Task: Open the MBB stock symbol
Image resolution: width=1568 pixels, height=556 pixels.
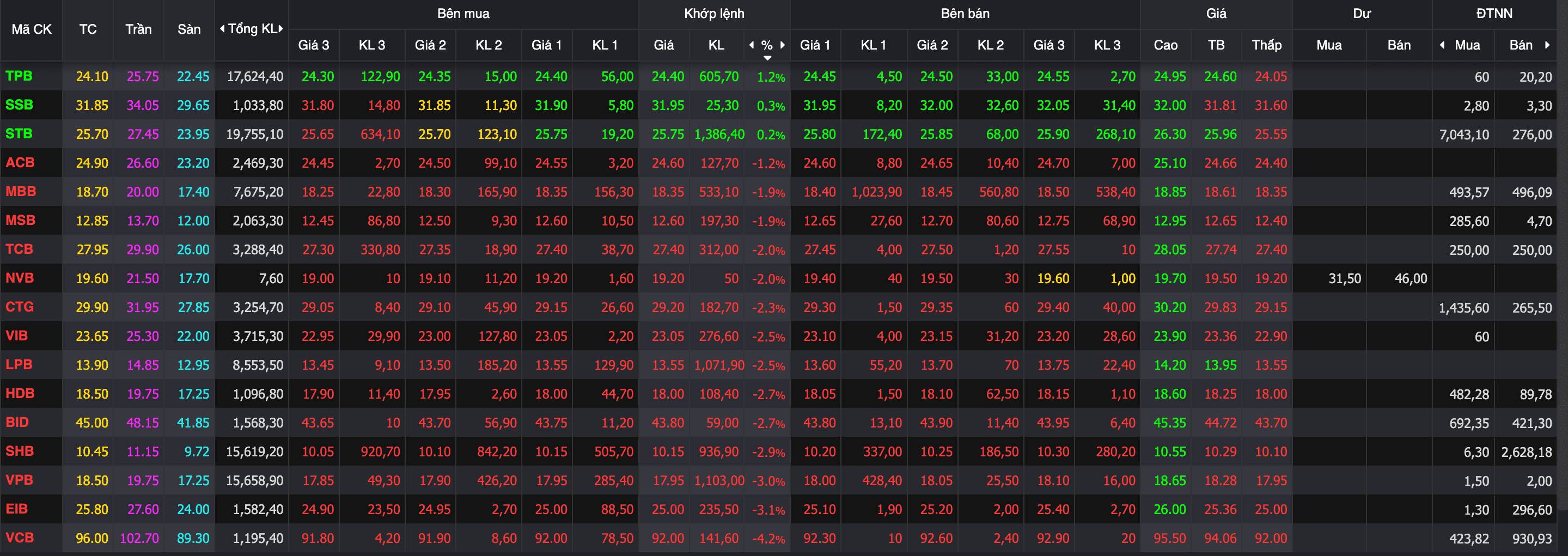Action: [x=21, y=192]
